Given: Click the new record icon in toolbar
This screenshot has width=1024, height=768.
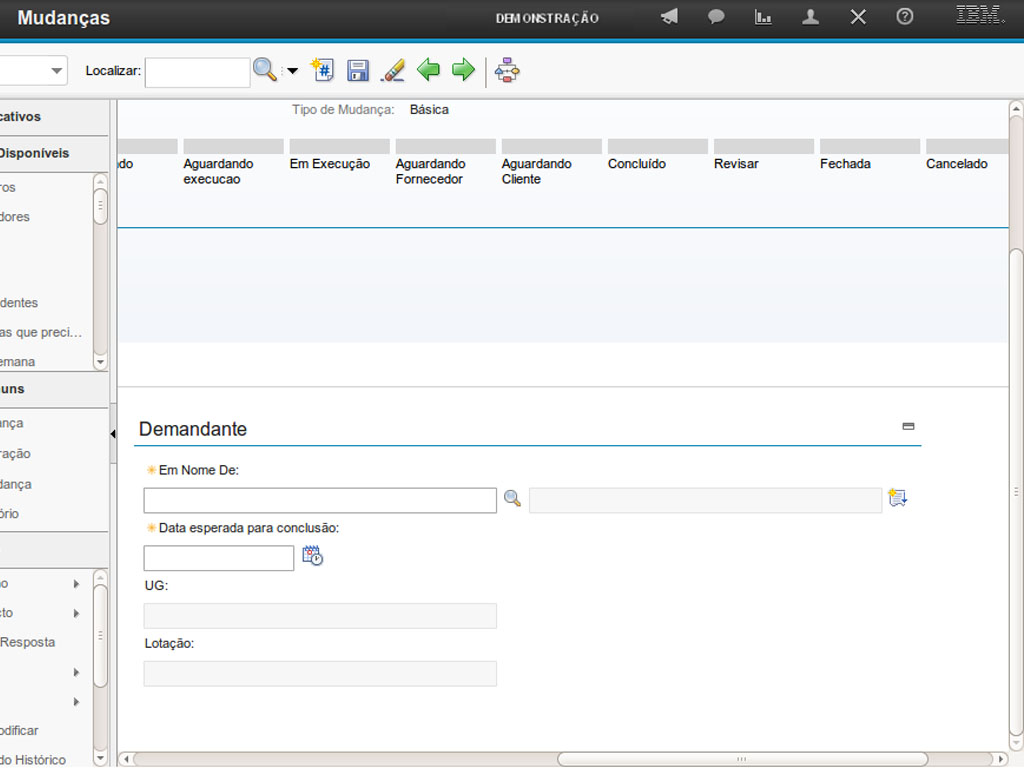Looking at the screenshot, I should coord(322,70).
